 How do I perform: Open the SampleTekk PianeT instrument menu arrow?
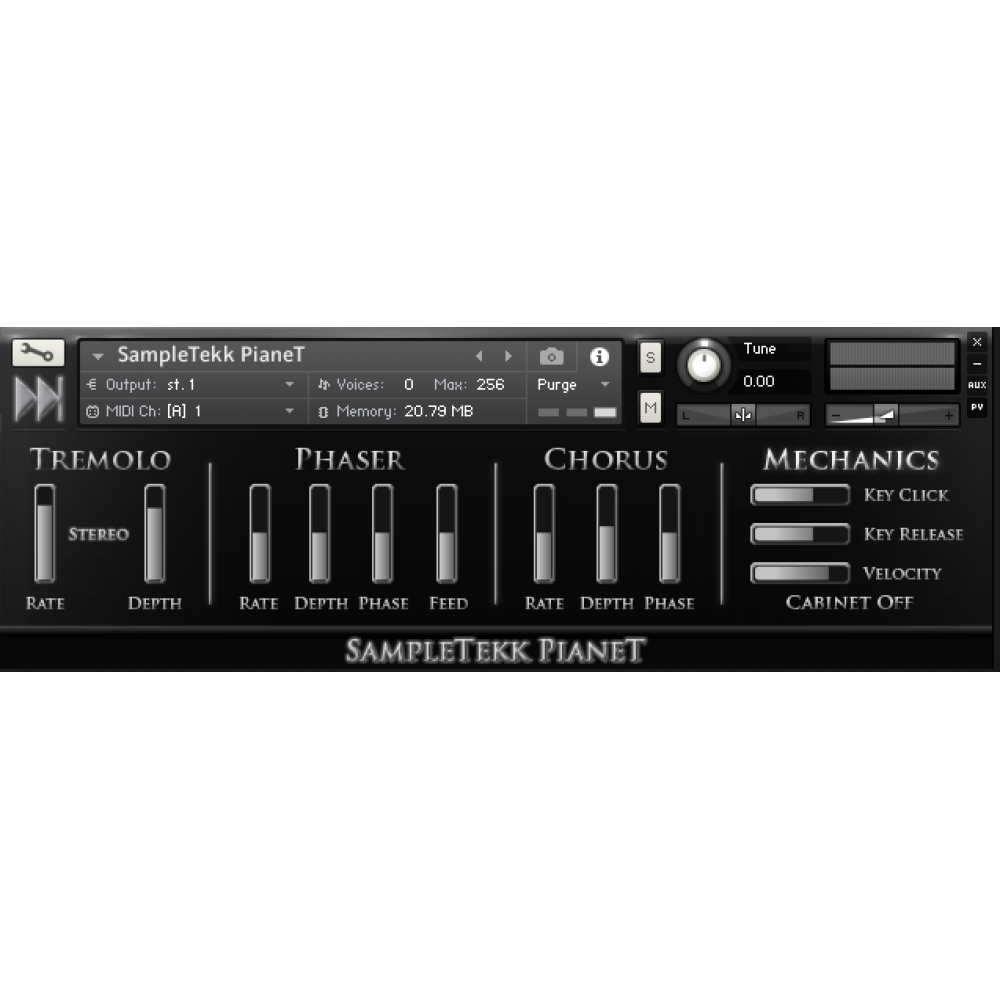(x=98, y=356)
